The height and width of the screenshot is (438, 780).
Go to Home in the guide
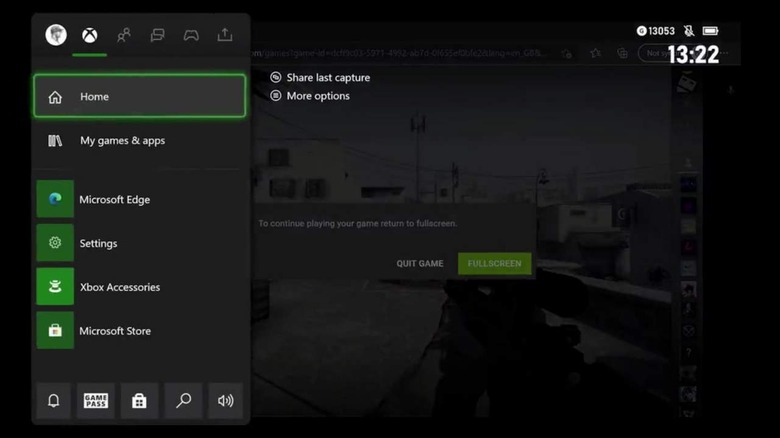coord(139,96)
